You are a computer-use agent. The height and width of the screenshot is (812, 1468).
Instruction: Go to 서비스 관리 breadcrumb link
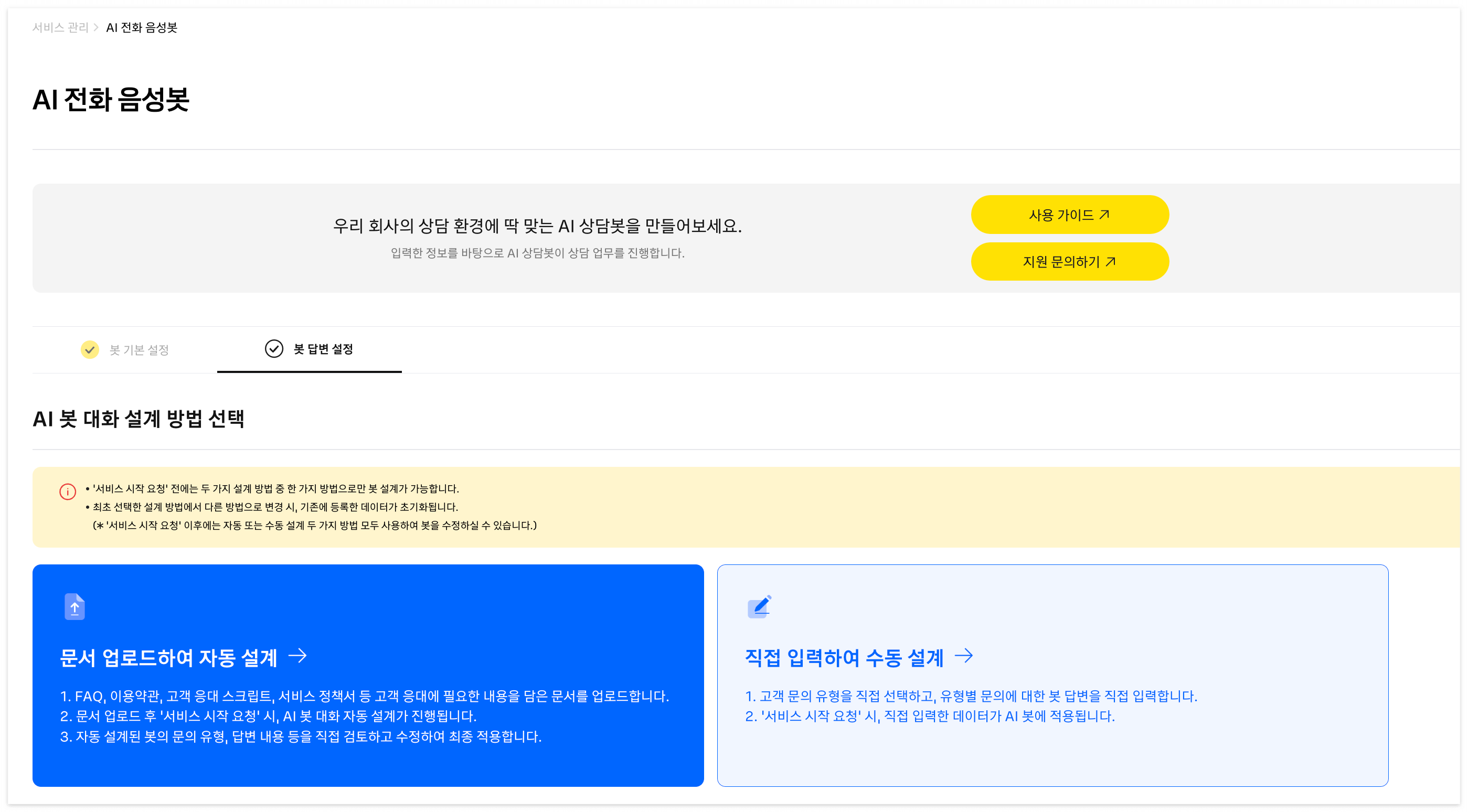tap(60, 27)
